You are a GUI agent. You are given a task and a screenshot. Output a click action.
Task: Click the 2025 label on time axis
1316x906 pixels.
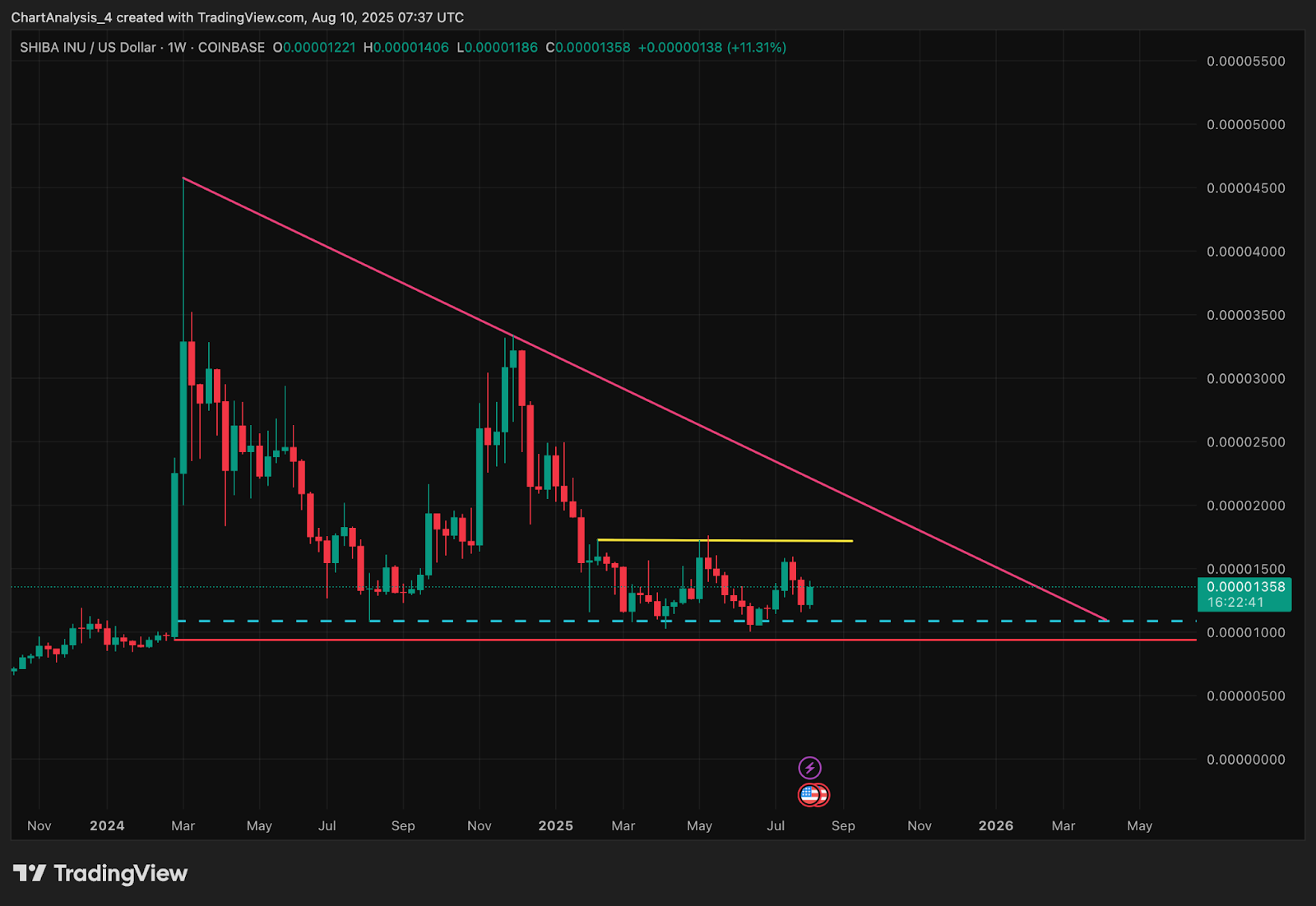coord(555,825)
